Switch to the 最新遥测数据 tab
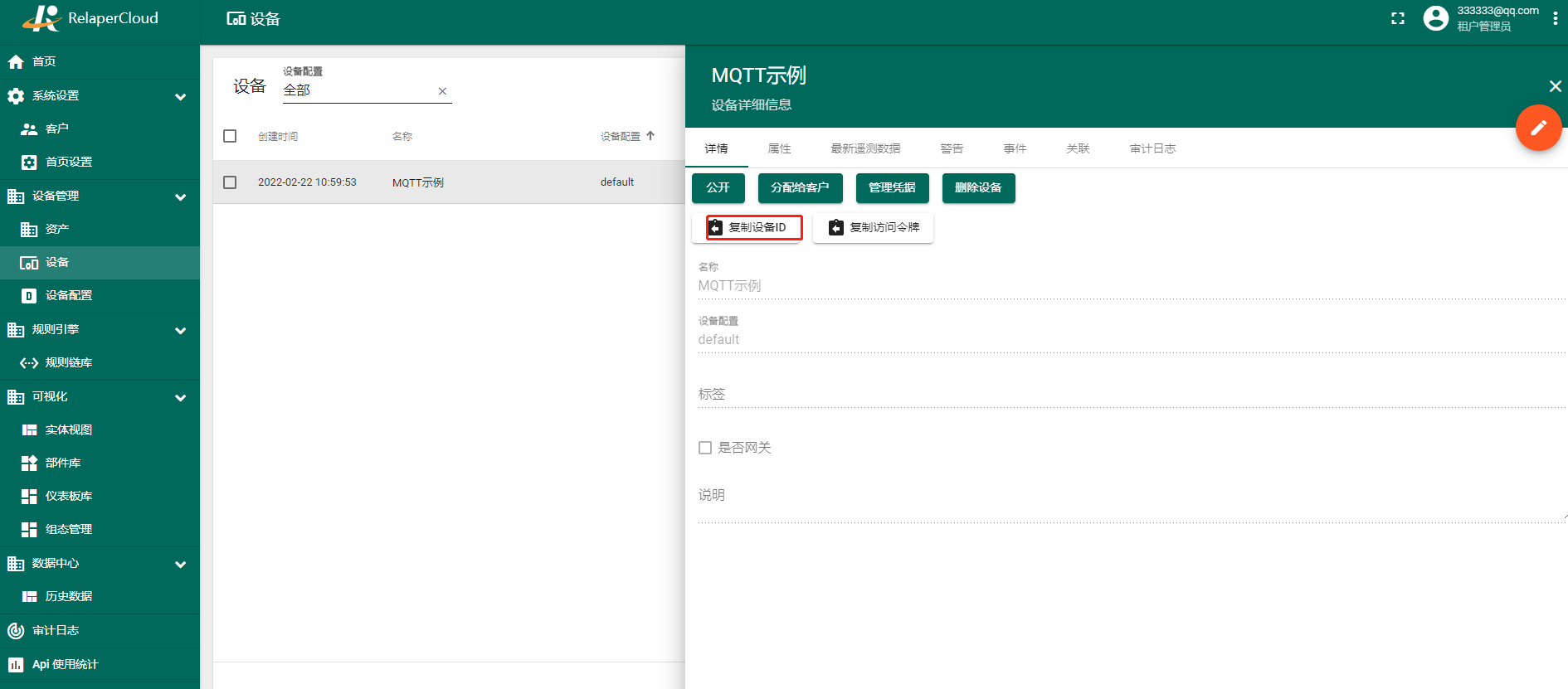Image resolution: width=1568 pixels, height=689 pixels. click(x=865, y=148)
